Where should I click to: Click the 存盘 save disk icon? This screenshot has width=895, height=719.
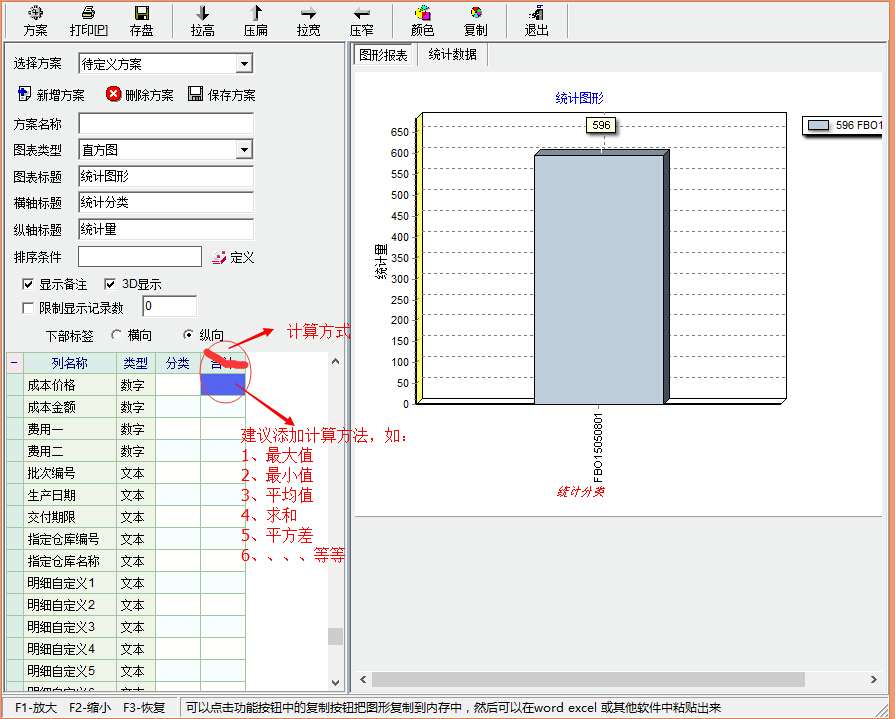point(141,14)
